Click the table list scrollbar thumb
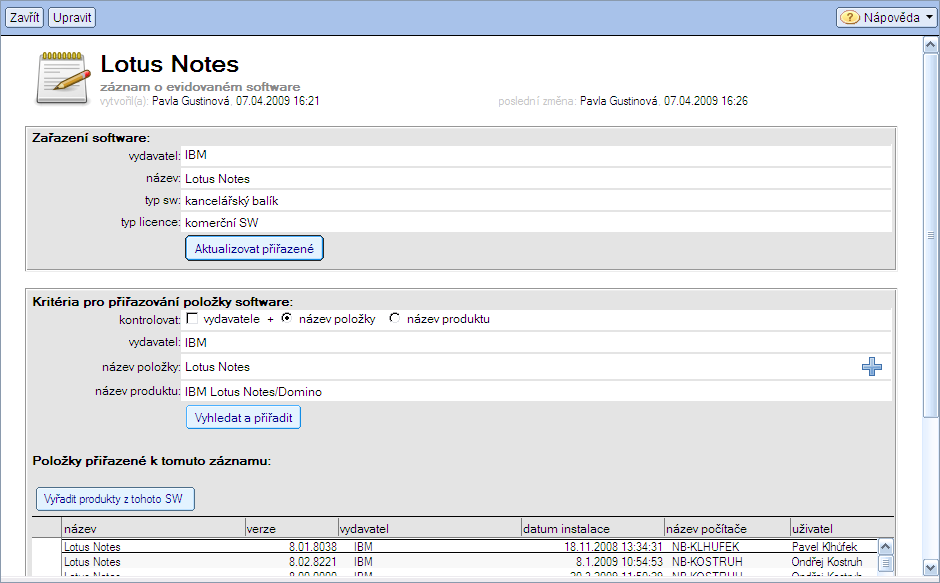 pyautogui.click(x=885, y=563)
